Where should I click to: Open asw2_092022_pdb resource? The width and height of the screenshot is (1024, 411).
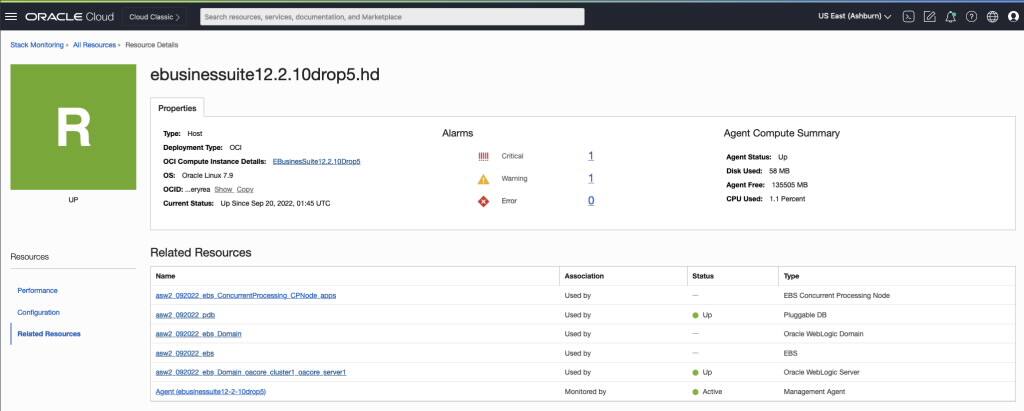pos(185,315)
